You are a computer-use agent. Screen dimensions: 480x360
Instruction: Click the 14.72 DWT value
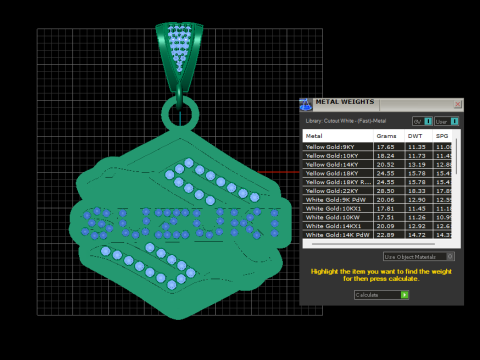(417, 235)
